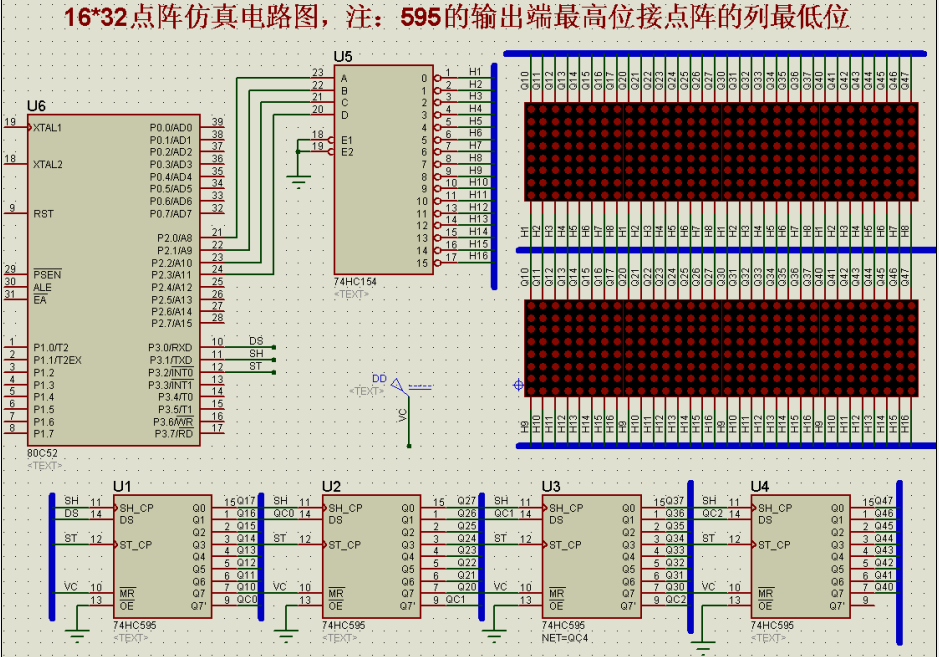939x657 pixels.
Task: Click the blue origin crosshair marker
Action: pyautogui.click(x=518, y=384)
